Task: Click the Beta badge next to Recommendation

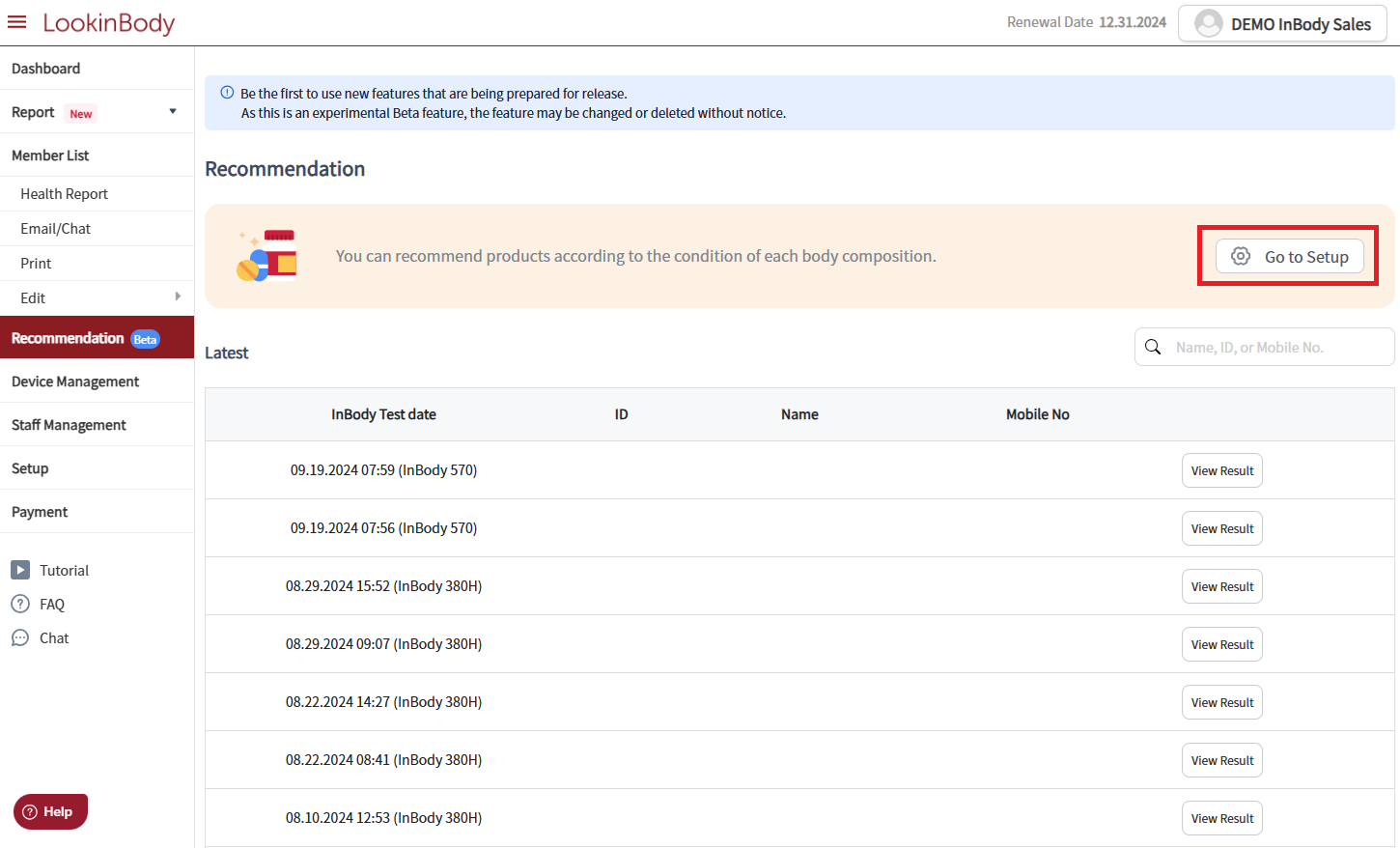Action: [x=145, y=339]
